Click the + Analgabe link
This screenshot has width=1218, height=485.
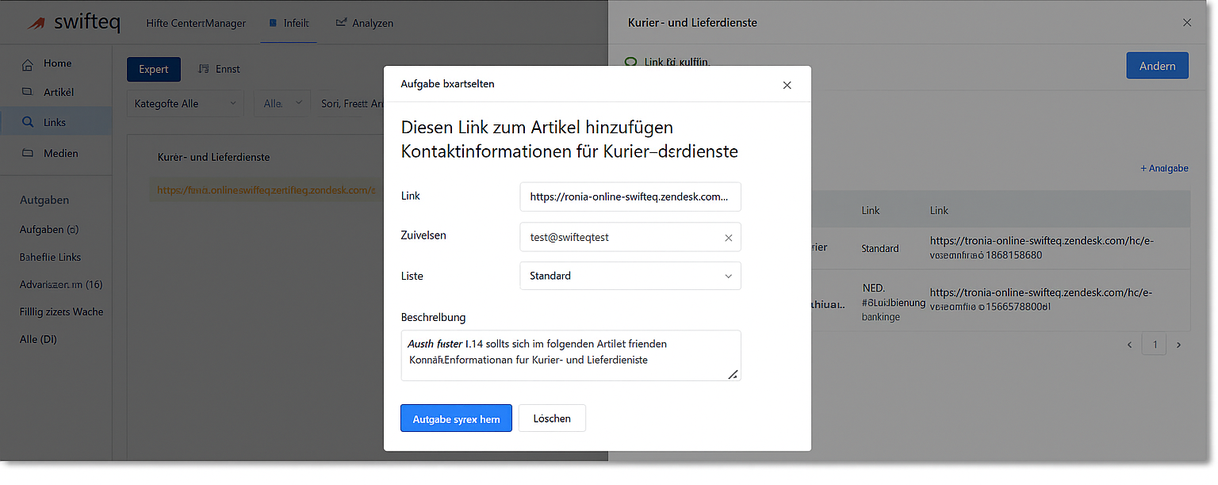coord(1164,169)
